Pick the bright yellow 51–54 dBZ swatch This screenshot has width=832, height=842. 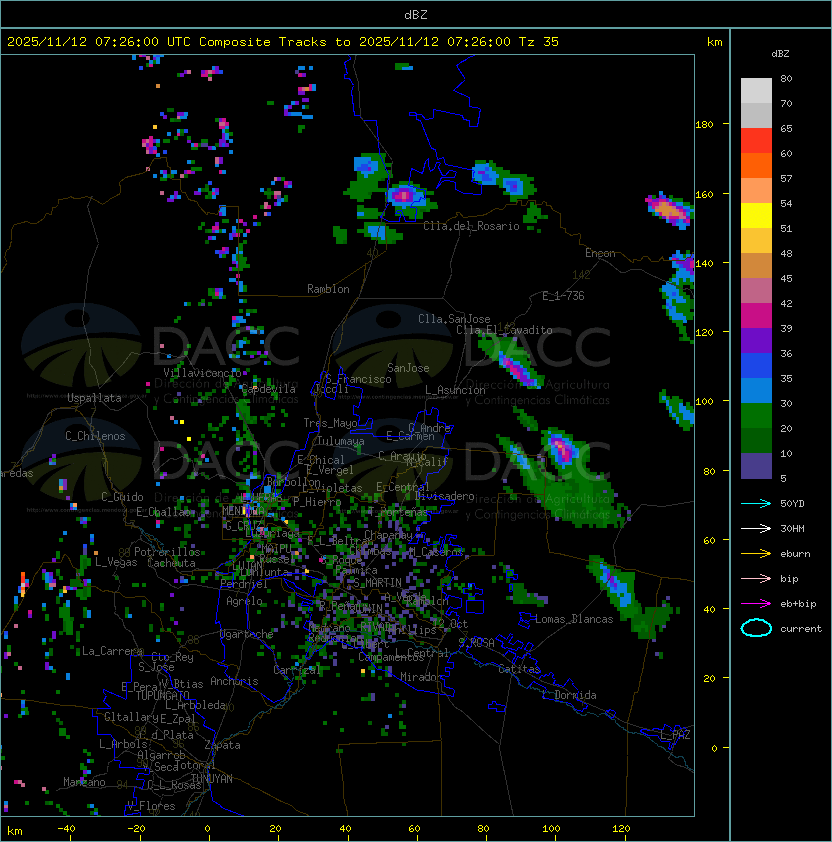coord(756,216)
